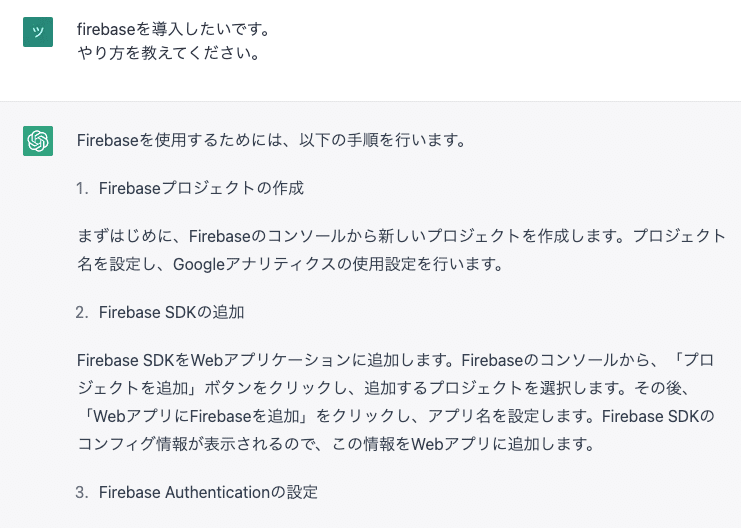Click the quoted text WebアプリにFirebaseを追加
Viewport: 741px width, 528px height.
point(196,416)
